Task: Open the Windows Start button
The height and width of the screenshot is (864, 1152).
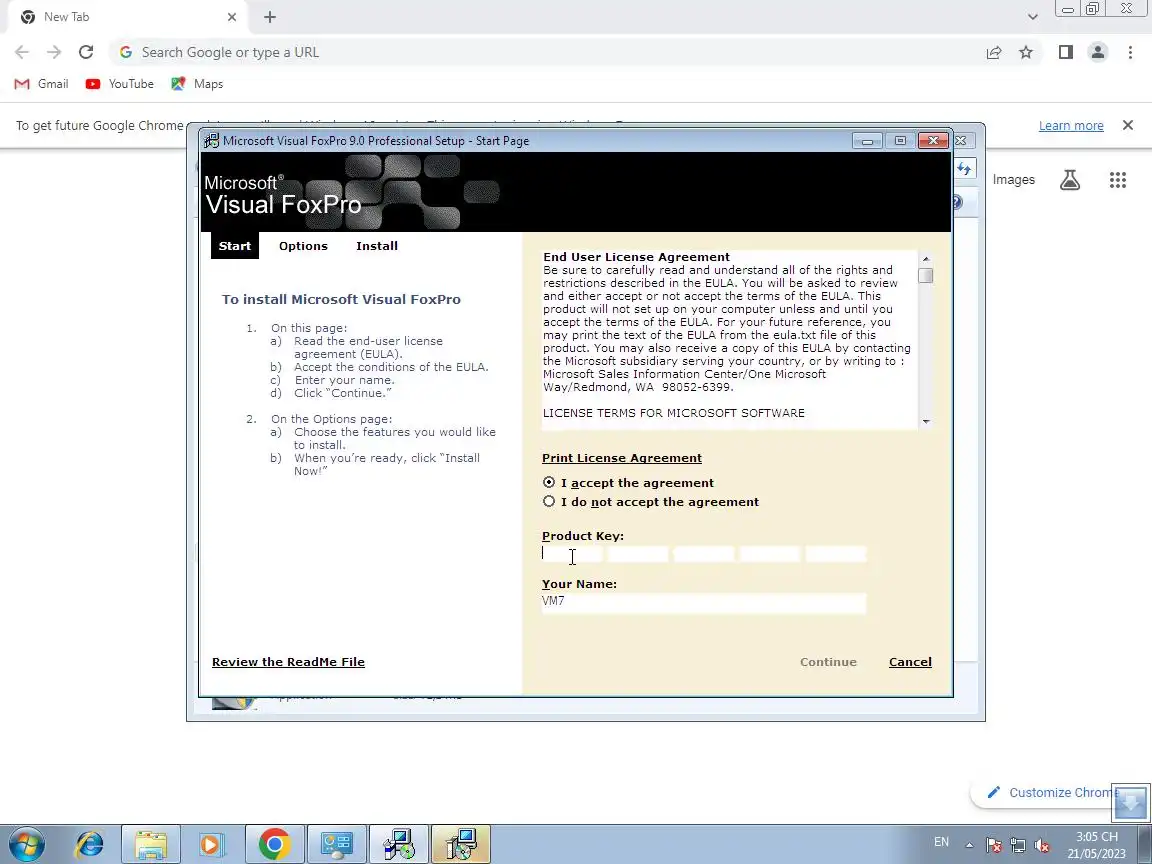Action: pyautogui.click(x=26, y=844)
